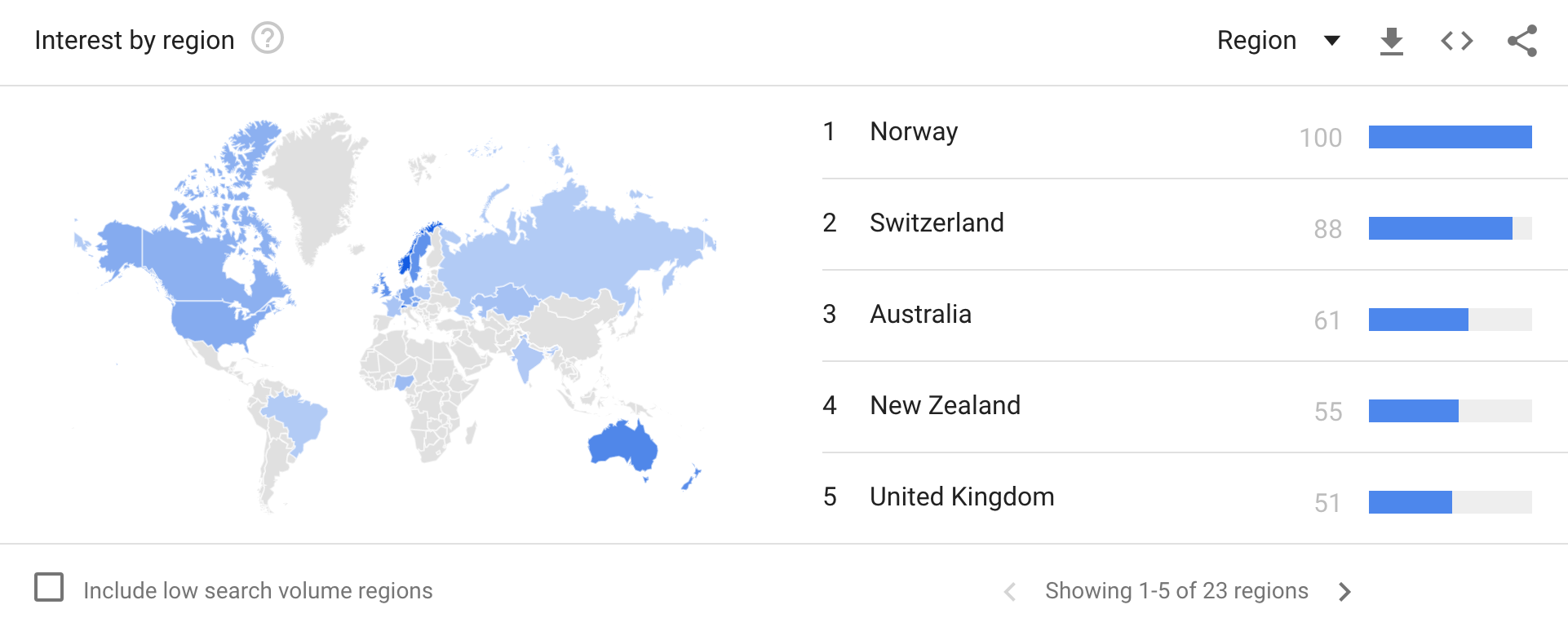Select United Kingdom in the list
This screenshot has width=1568, height=631.
click(x=962, y=497)
